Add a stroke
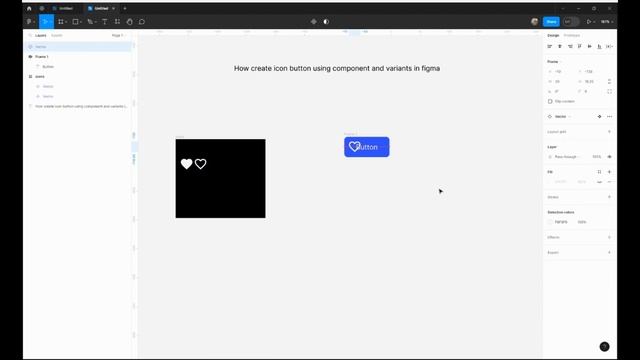This screenshot has height=360, width=640. click(x=609, y=197)
